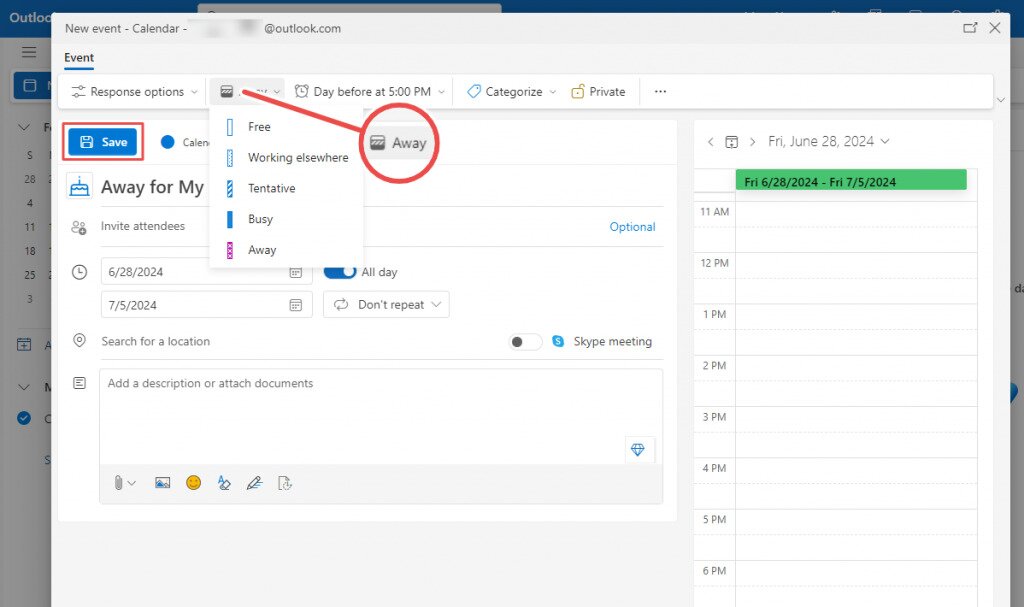The width and height of the screenshot is (1024, 607).
Task: Click the emoji insertion icon
Action: [193, 483]
